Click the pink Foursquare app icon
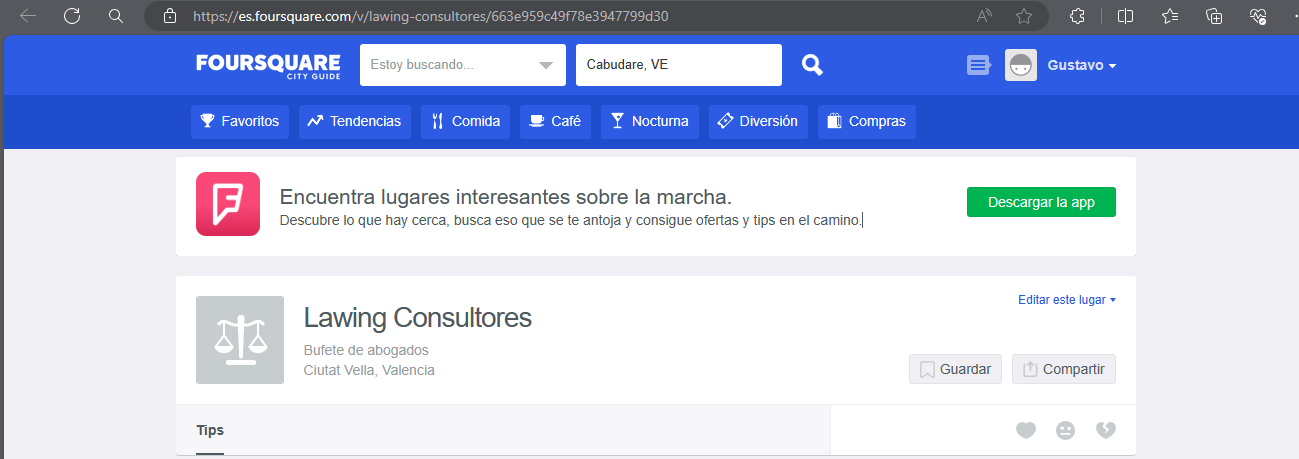 click(228, 204)
